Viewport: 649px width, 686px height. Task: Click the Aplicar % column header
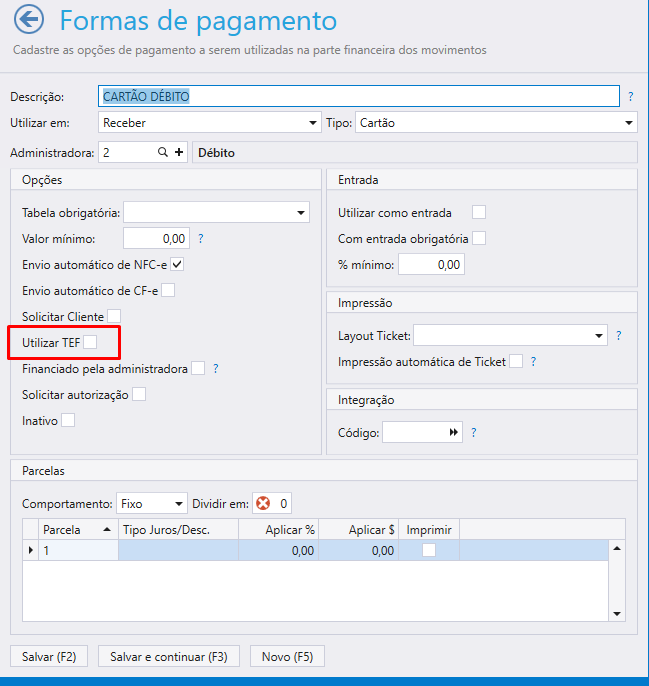coord(278,529)
